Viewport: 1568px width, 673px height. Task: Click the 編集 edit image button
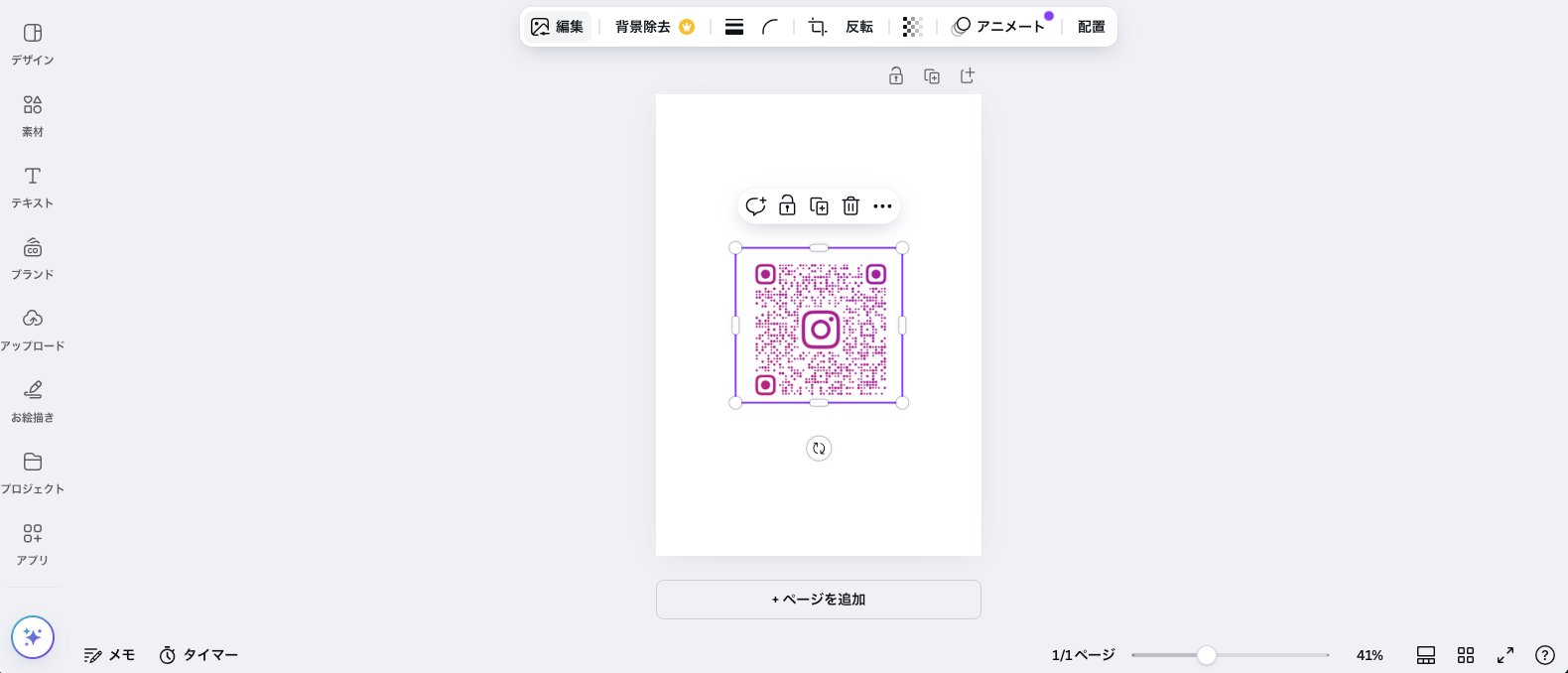(558, 27)
